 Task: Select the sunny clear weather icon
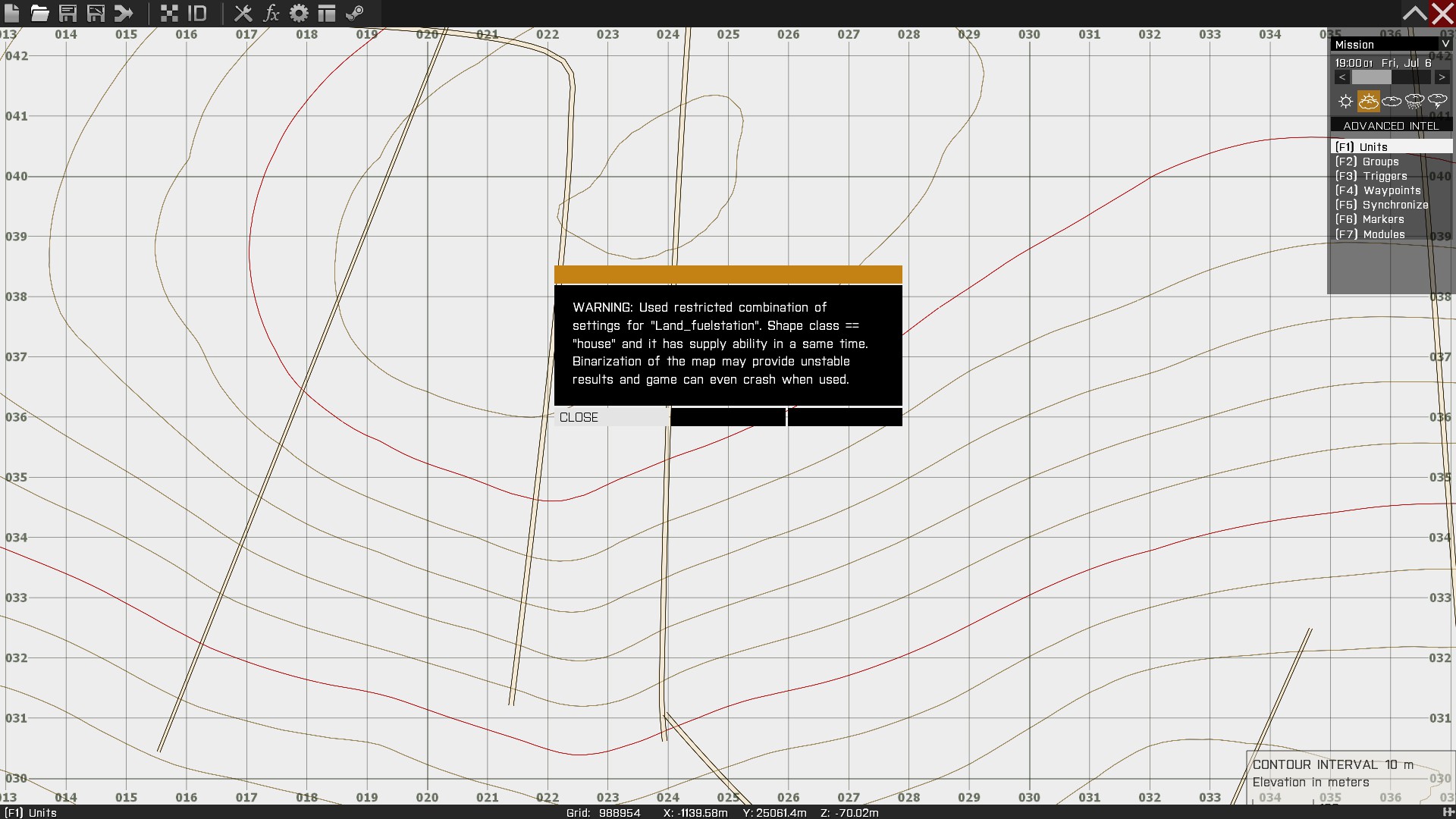tap(1345, 101)
